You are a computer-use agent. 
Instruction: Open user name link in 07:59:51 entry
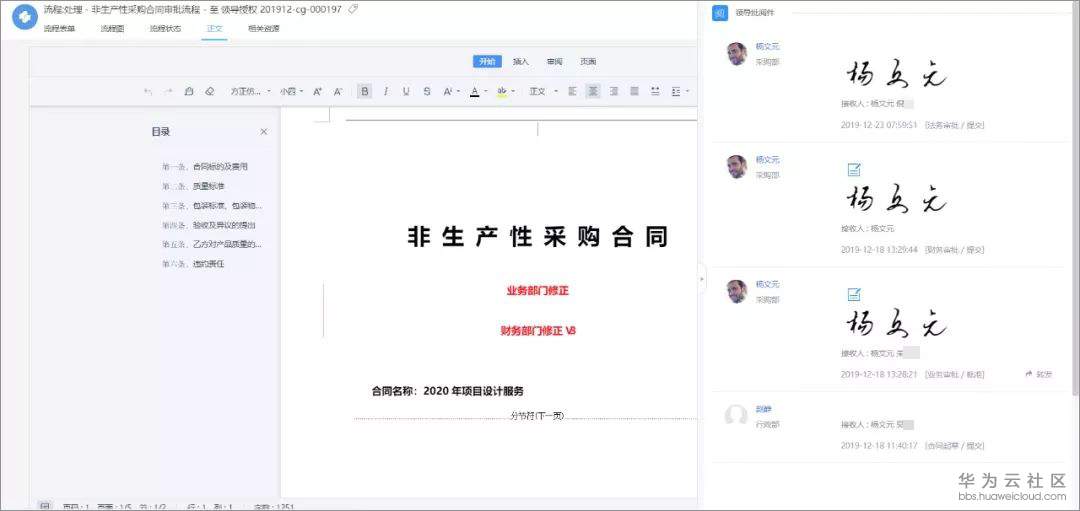(767, 46)
